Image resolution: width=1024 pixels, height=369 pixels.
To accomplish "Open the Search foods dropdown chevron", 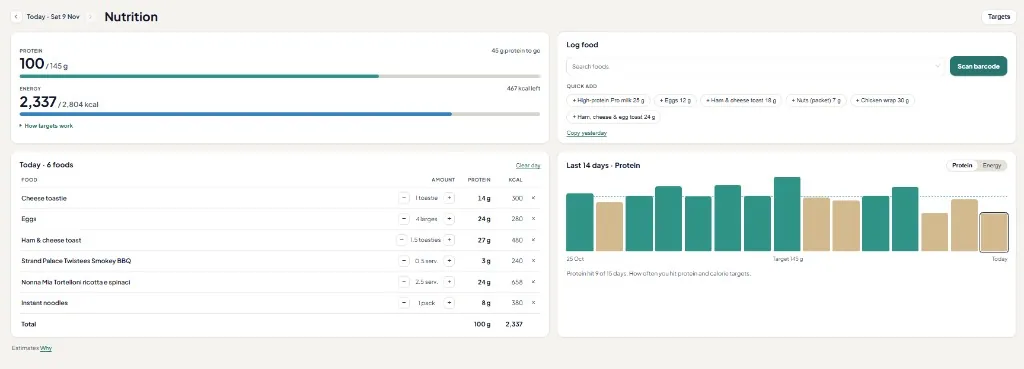I will [x=938, y=66].
